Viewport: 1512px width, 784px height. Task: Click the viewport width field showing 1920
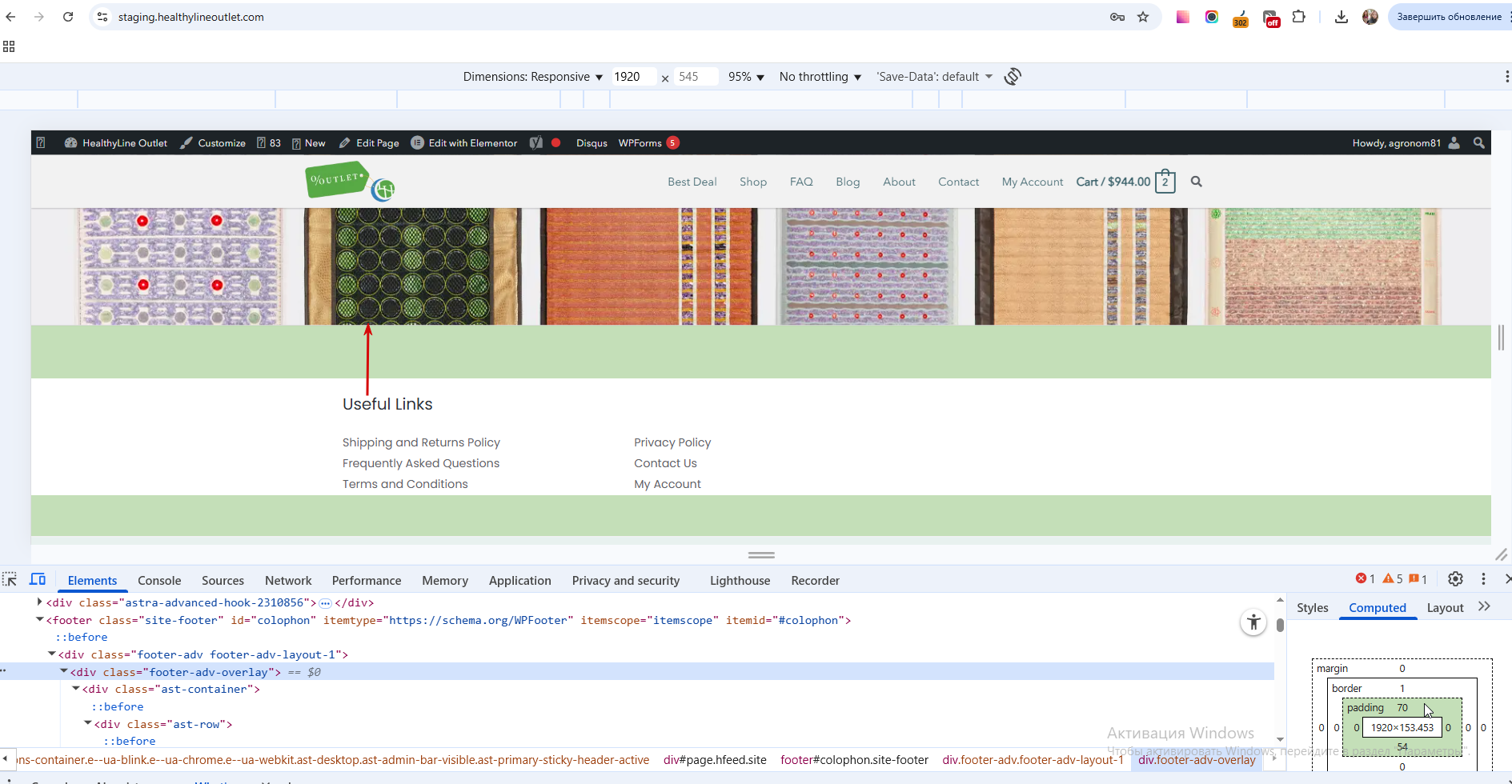(x=634, y=77)
